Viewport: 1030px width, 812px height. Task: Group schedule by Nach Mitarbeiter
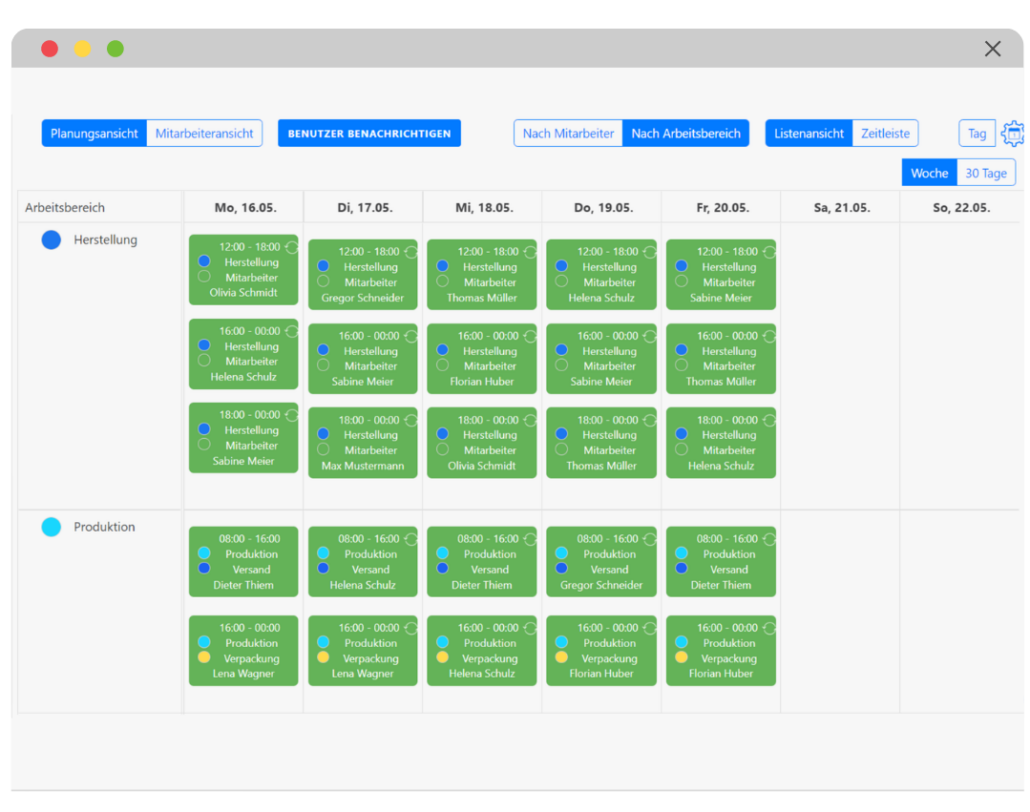pos(568,133)
